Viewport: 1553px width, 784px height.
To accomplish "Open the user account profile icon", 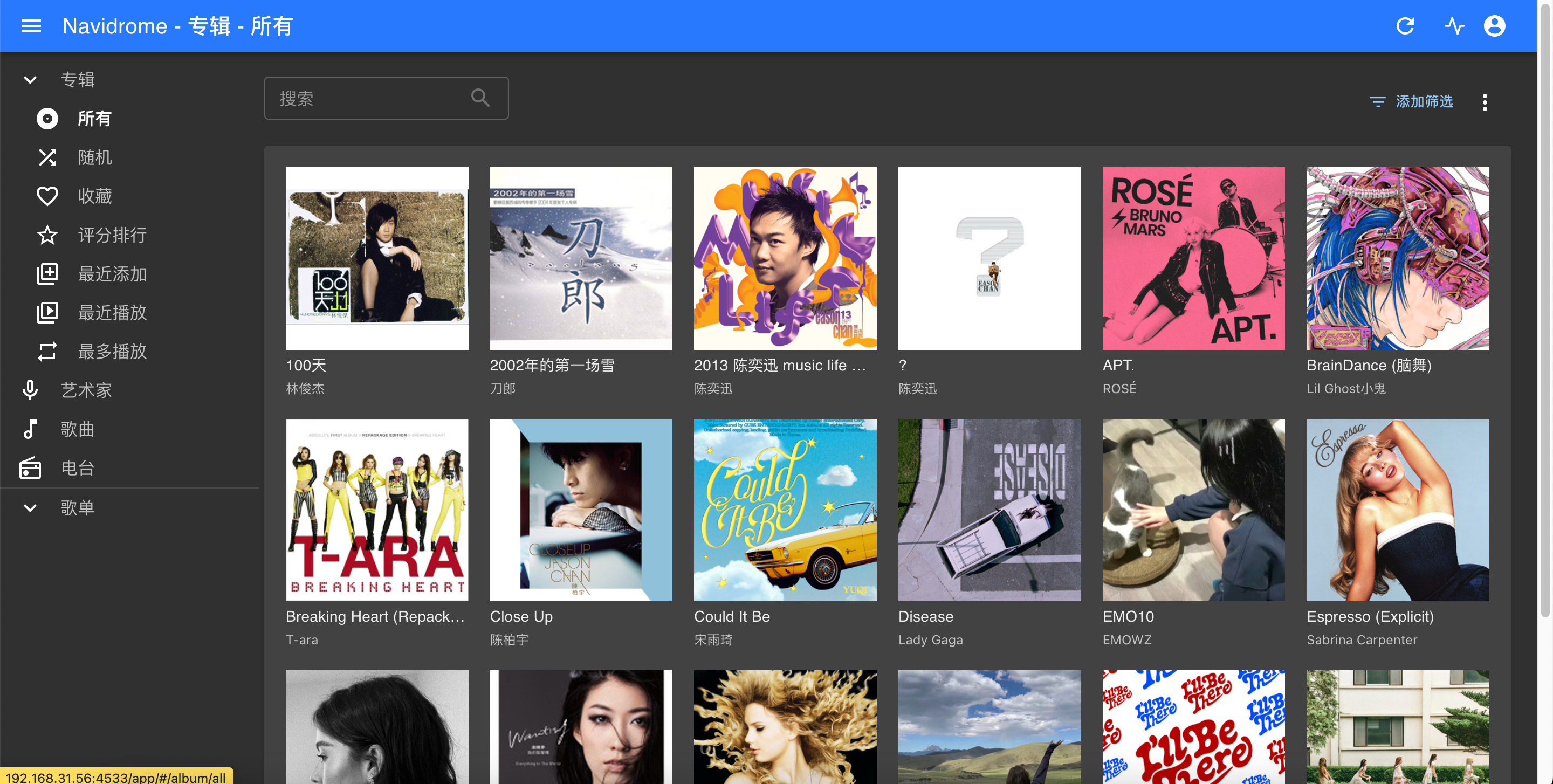I will 1494,26.
